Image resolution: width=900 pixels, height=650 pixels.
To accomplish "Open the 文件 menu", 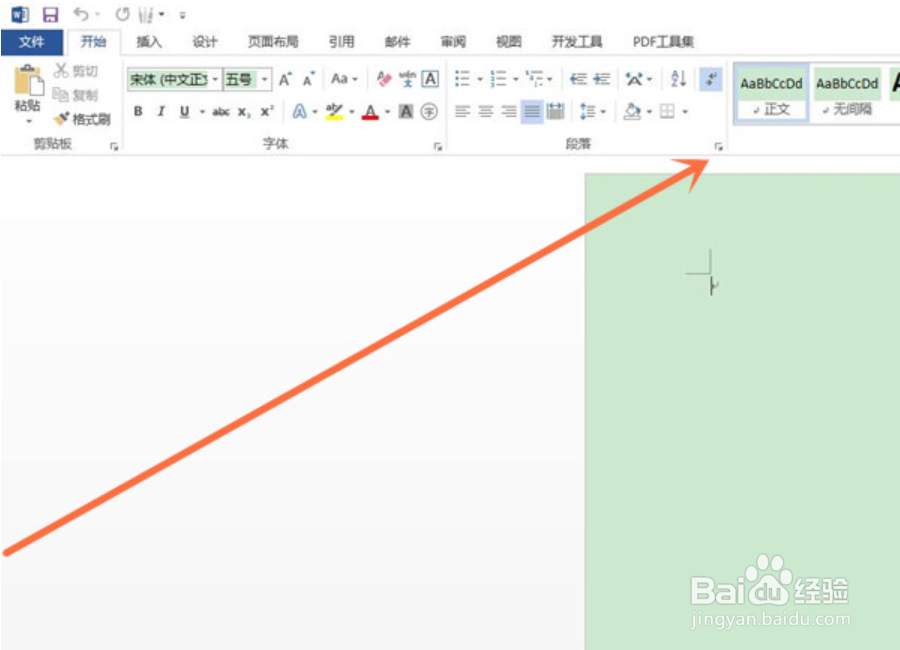I will pyautogui.click(x=32, y=41).
